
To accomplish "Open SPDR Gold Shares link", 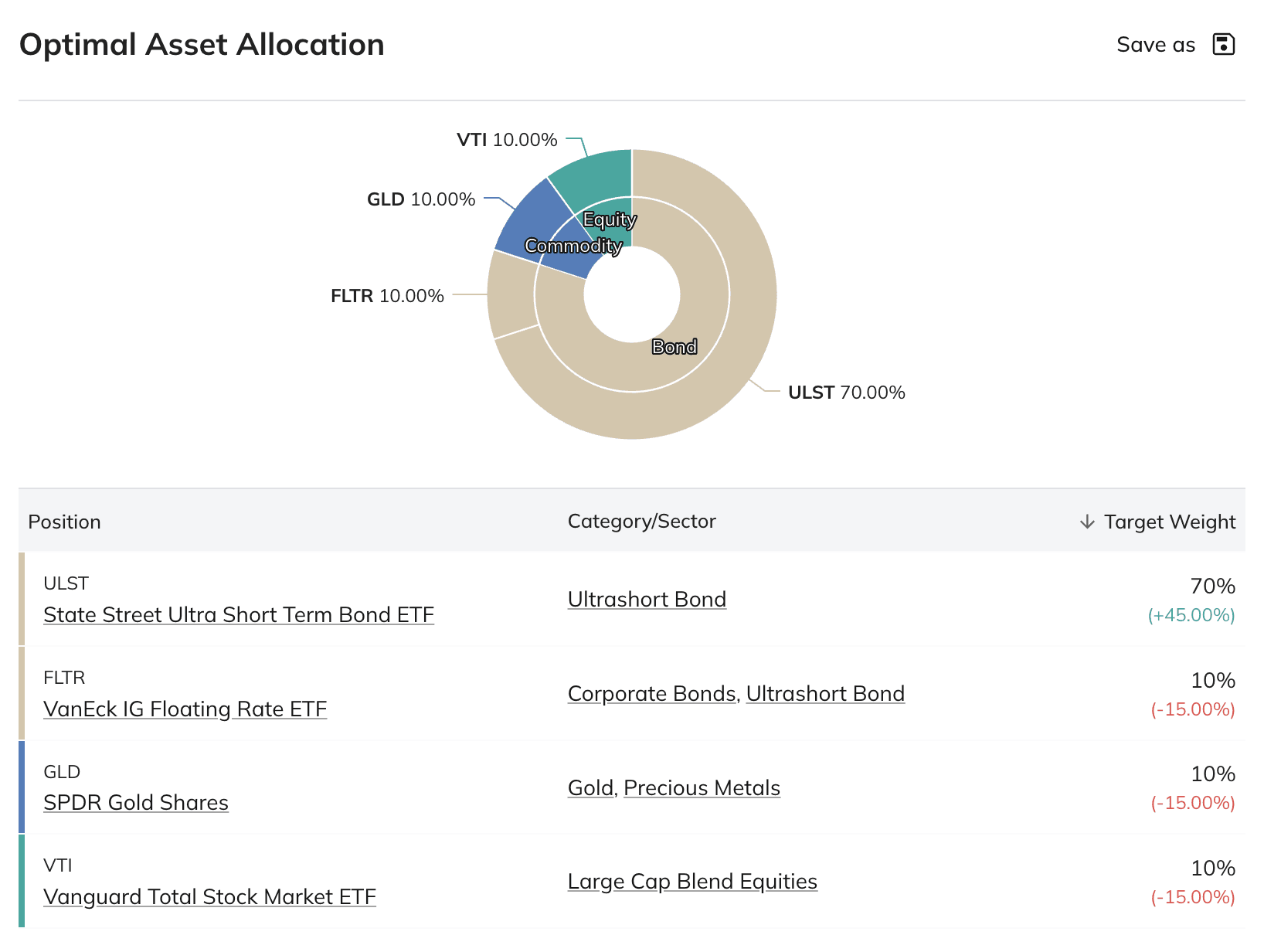I will [136, 803].
